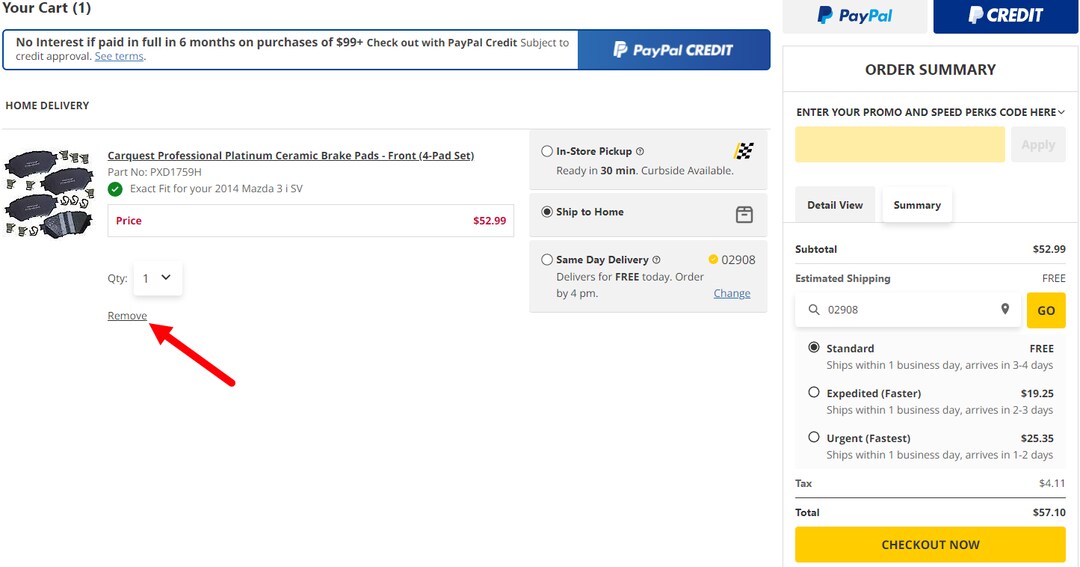The image size is (1080, 567).
Task: Click the search magnifier icon in ZIP field
Action: point(813,310)
